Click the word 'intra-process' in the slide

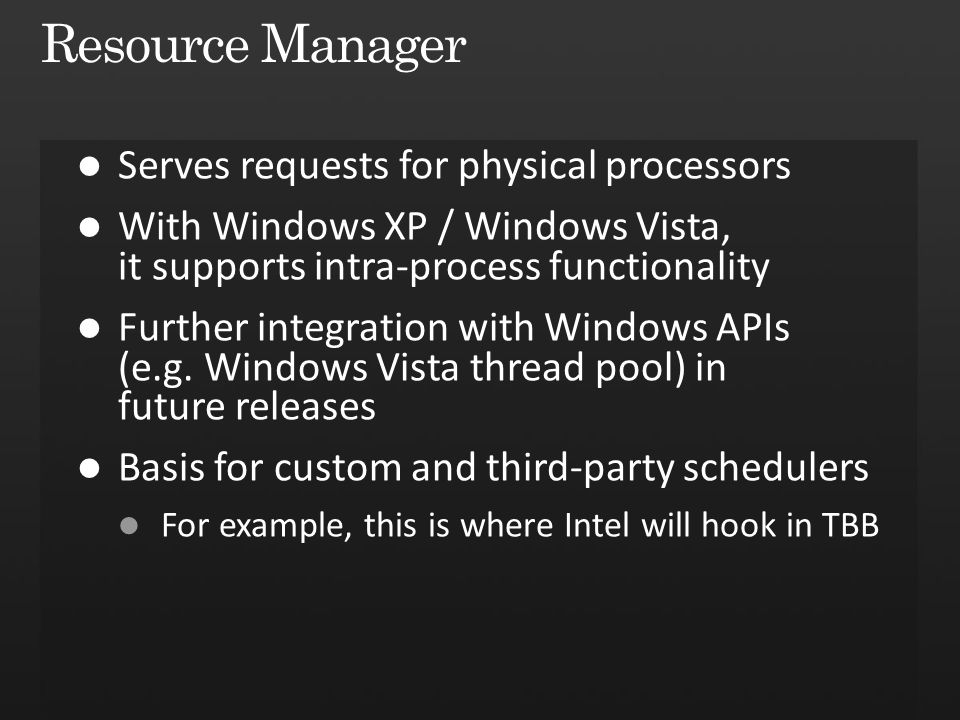pos(427,268)
